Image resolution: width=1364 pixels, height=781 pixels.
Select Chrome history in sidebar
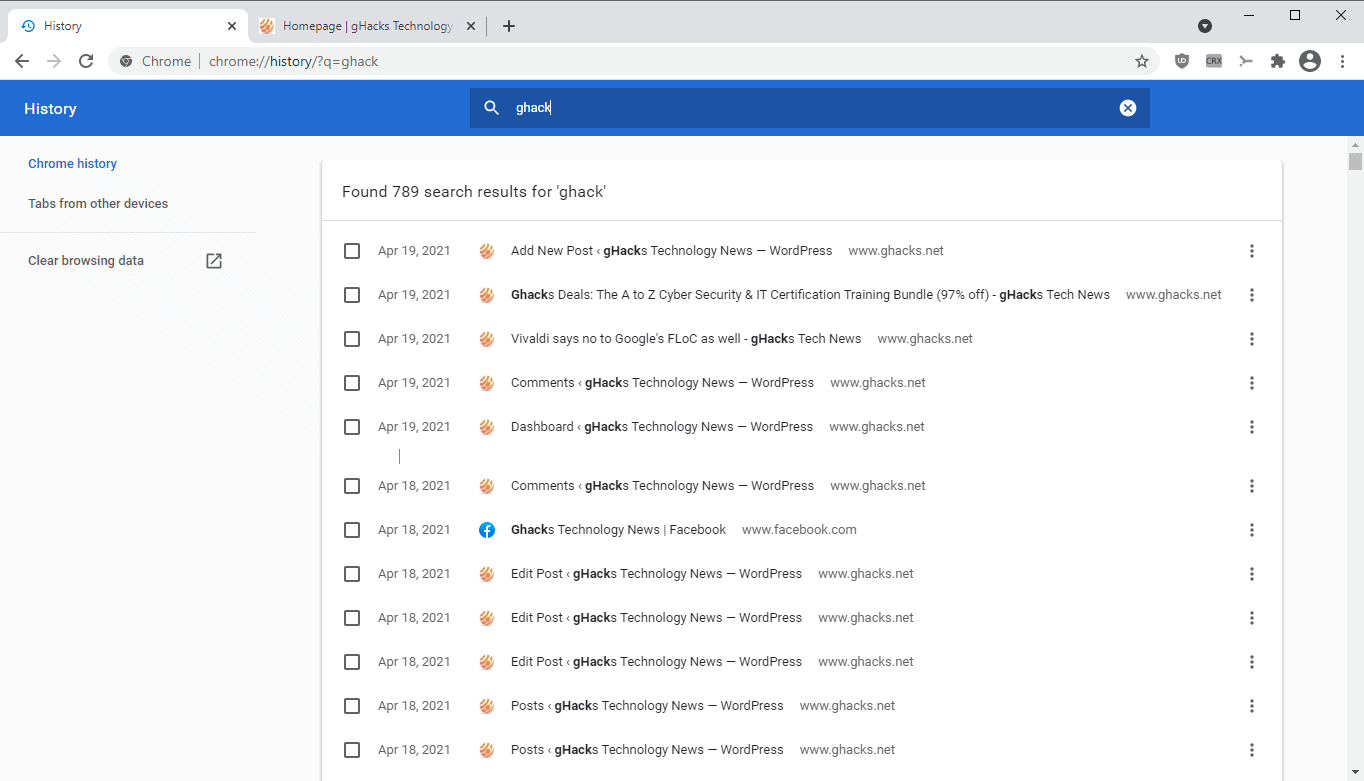coord(72,163)
